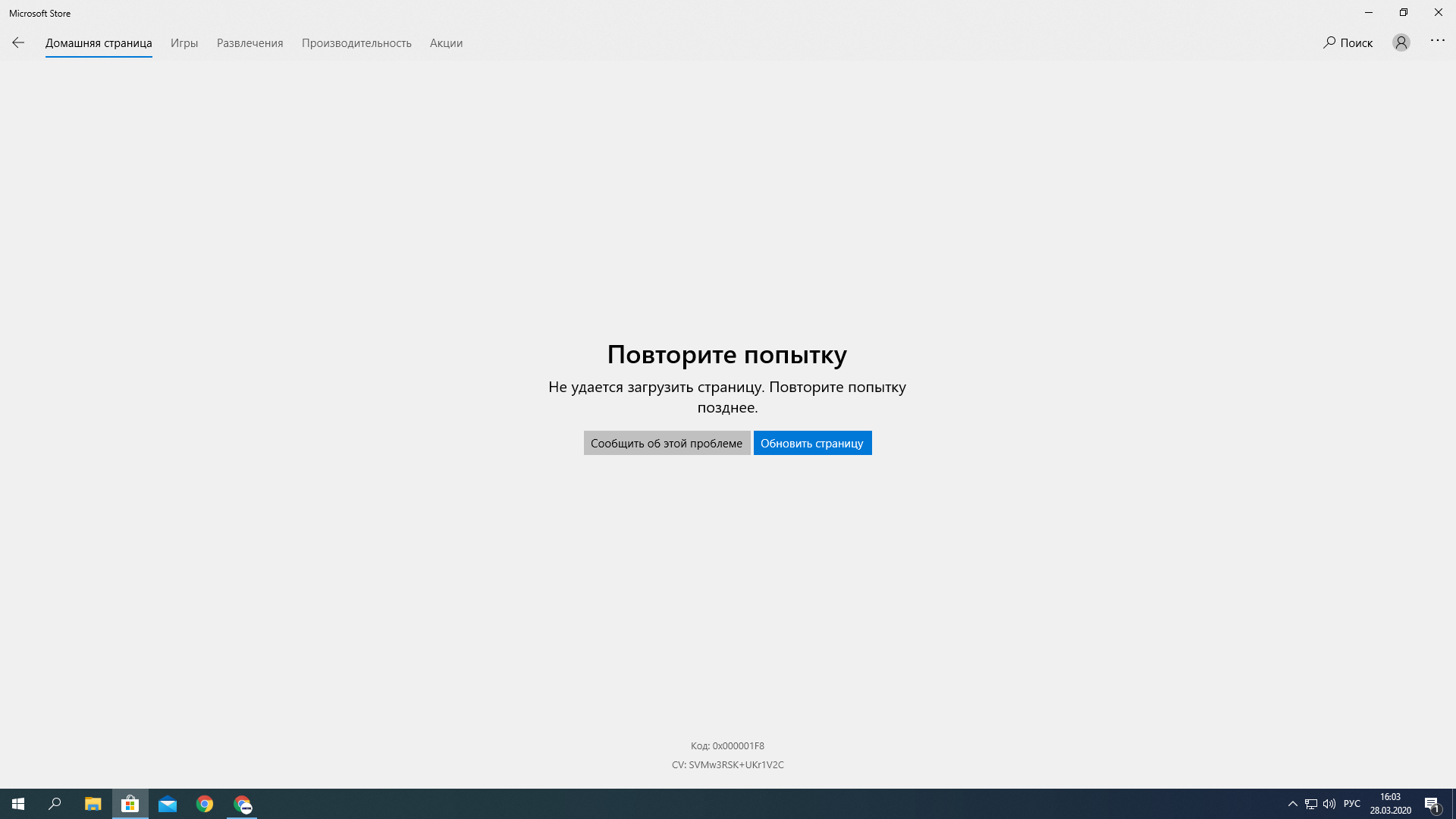Viewport: 1456px width, 819px height.
Task: Click the Повторите попытку heading
Action: click(x=727, y=354)
